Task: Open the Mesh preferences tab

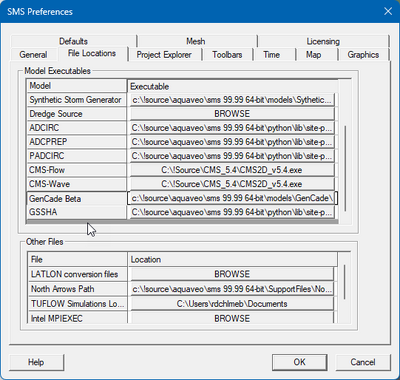Action: pos(196,41)
